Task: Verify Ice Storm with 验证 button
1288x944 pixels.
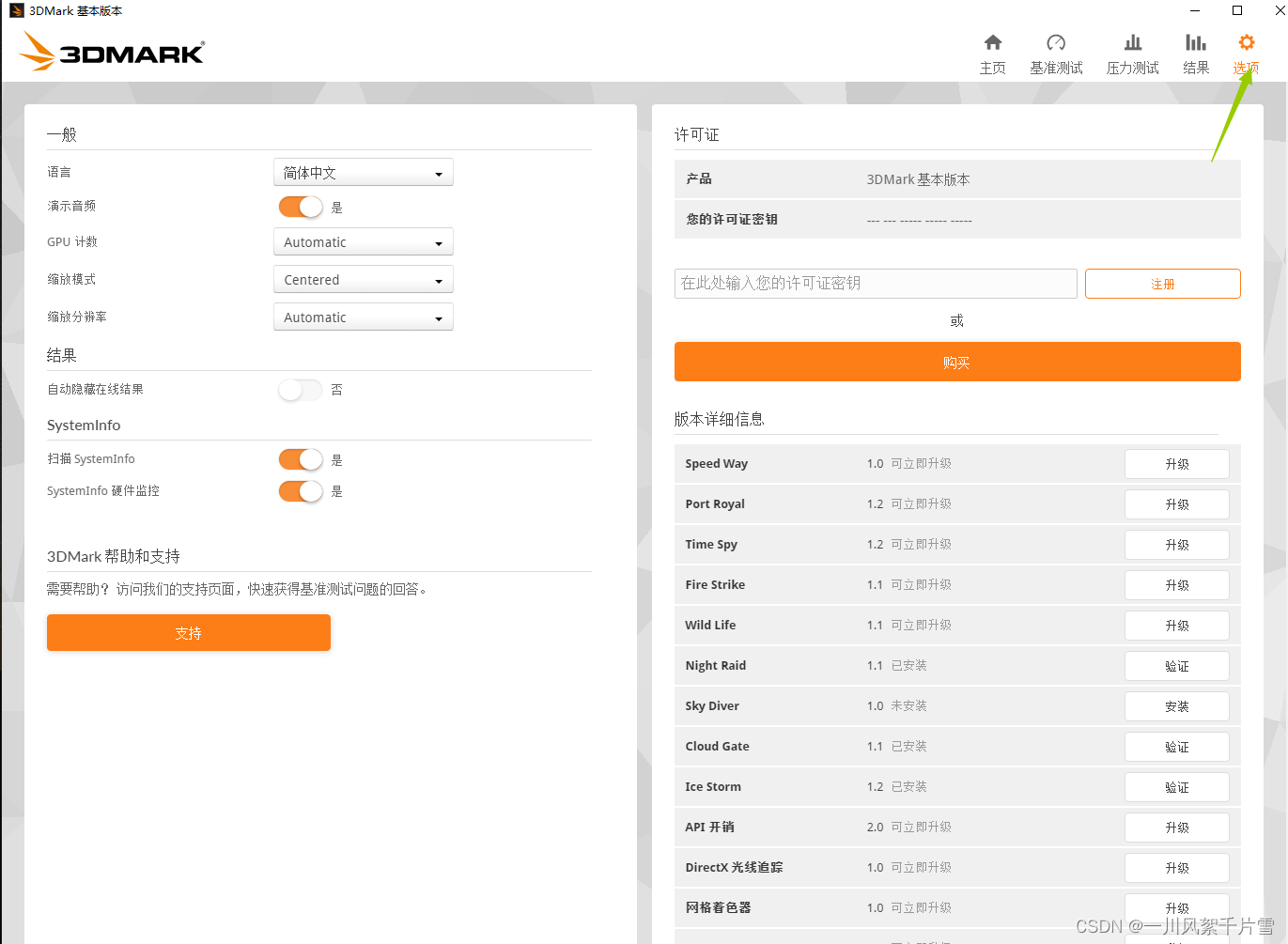Action: 1177,787
